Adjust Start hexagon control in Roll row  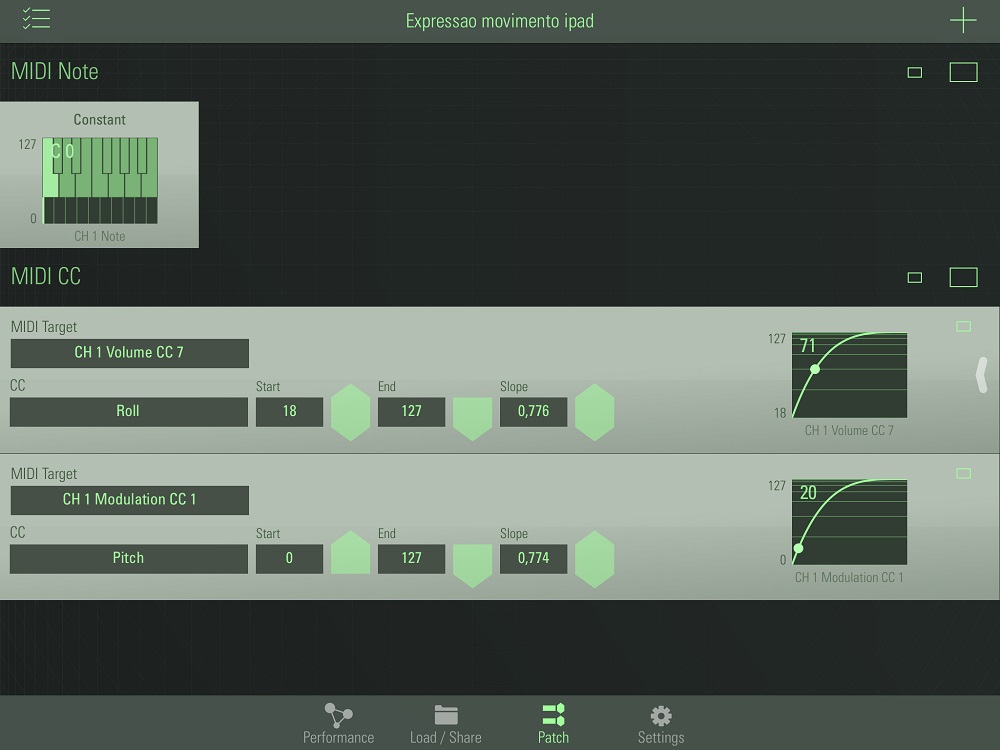[350, 413]
